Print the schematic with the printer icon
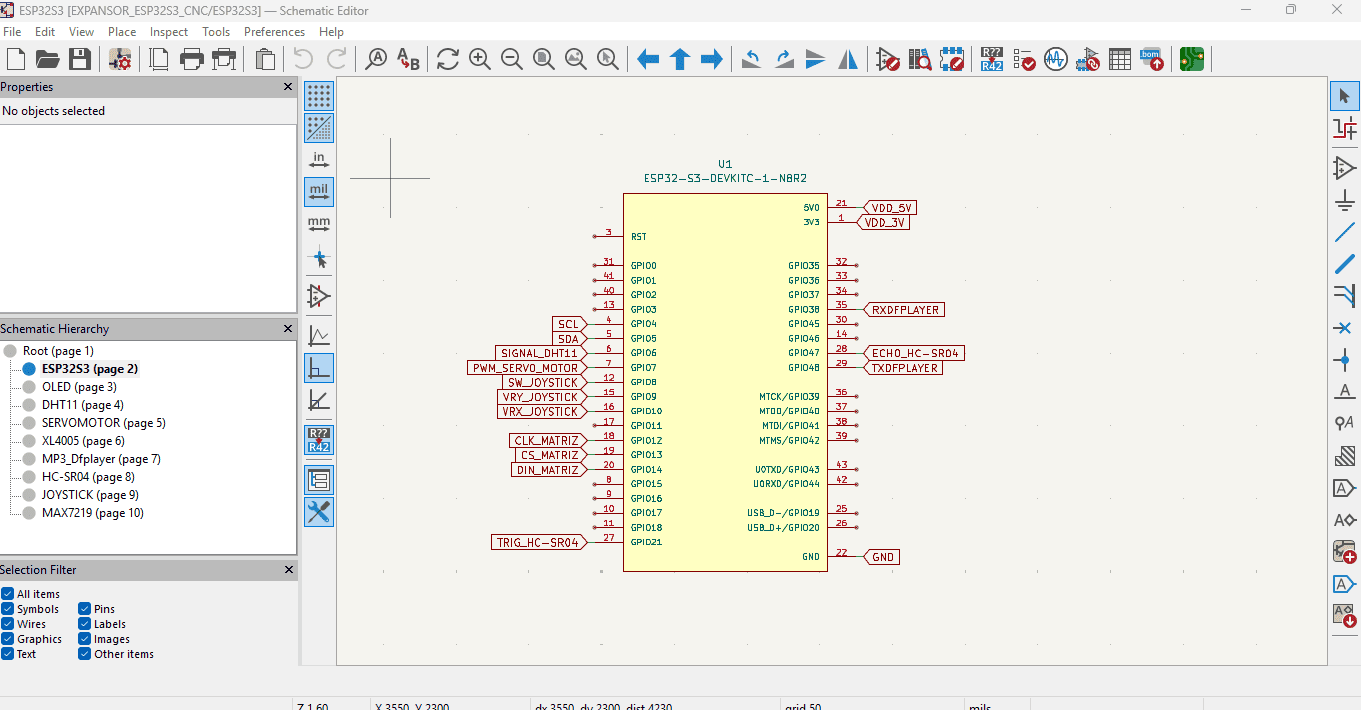 tap(191, 59)
